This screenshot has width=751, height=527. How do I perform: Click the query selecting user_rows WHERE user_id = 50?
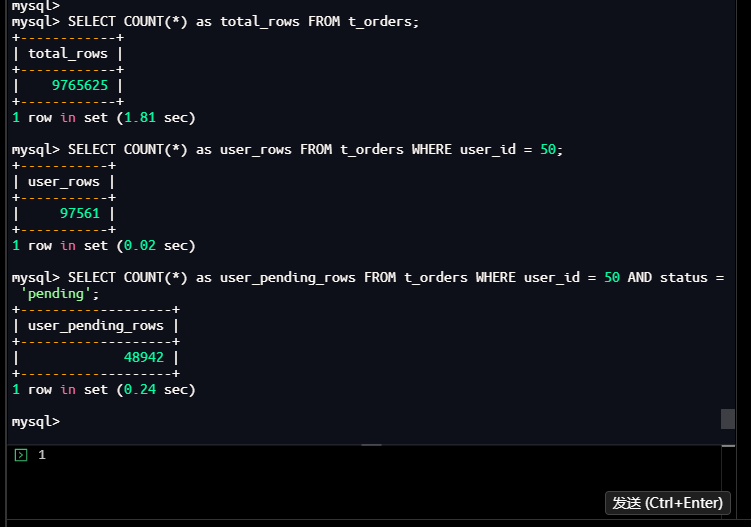[315, 149]
